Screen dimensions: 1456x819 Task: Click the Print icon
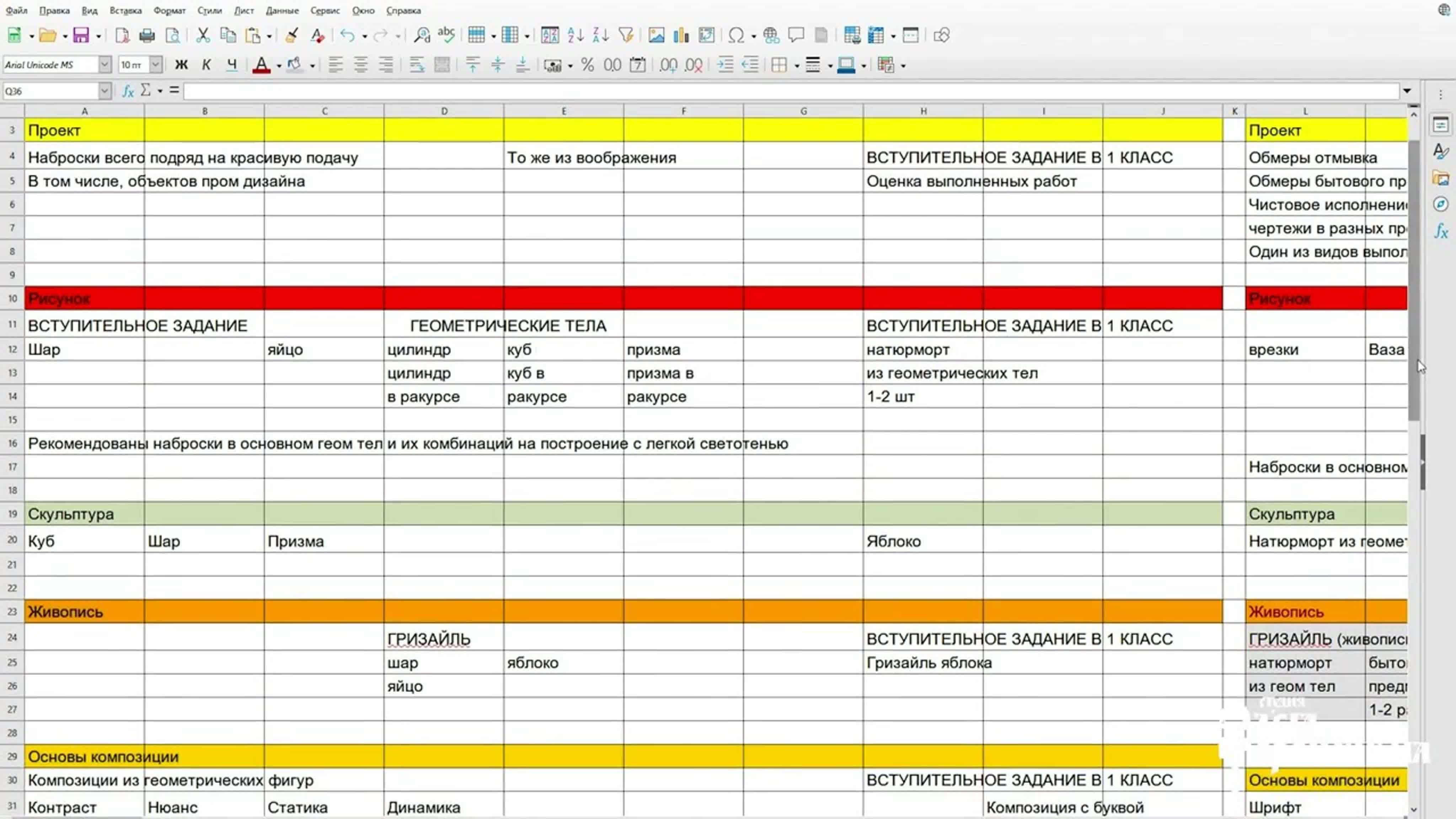pyautogui.click(x=147, y=35)
